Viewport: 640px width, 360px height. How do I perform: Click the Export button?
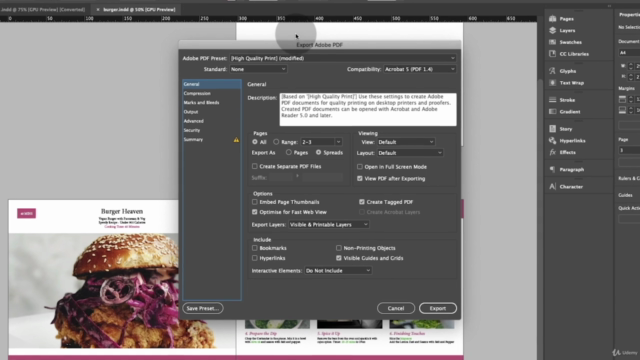point(438,308)
